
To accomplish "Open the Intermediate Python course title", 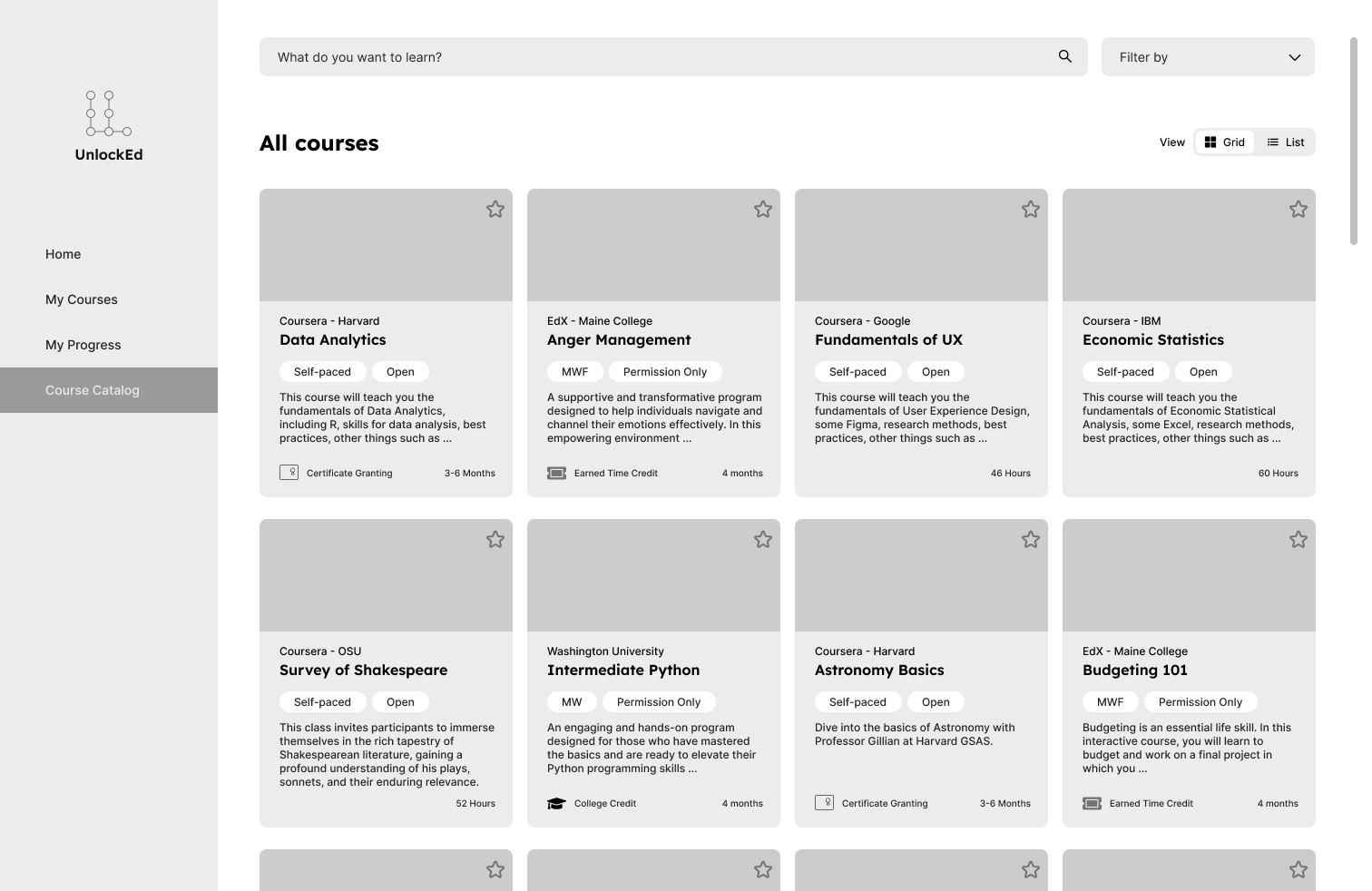I will 623,670.
